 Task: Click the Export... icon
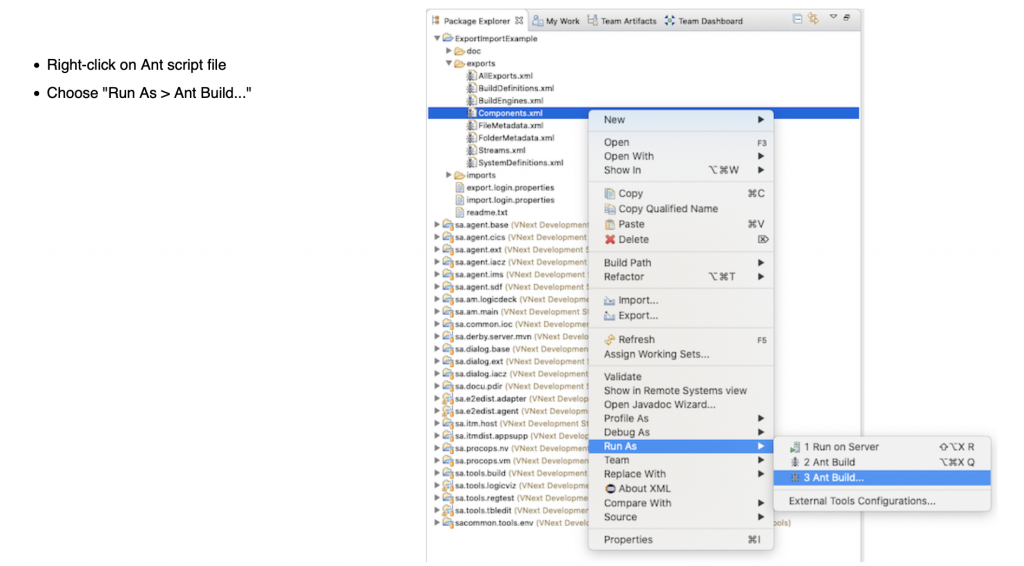pos(609,315)
